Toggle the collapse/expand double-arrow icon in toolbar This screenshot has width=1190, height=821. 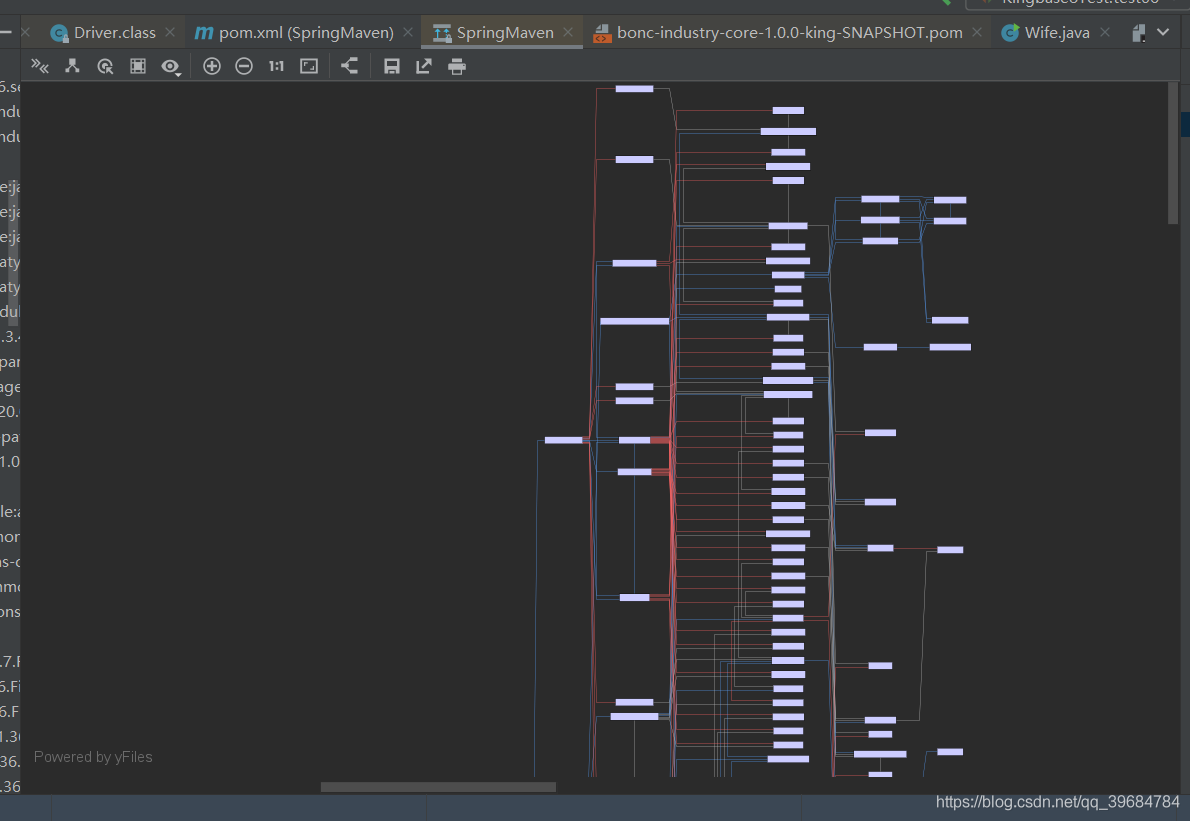[40, 67]
